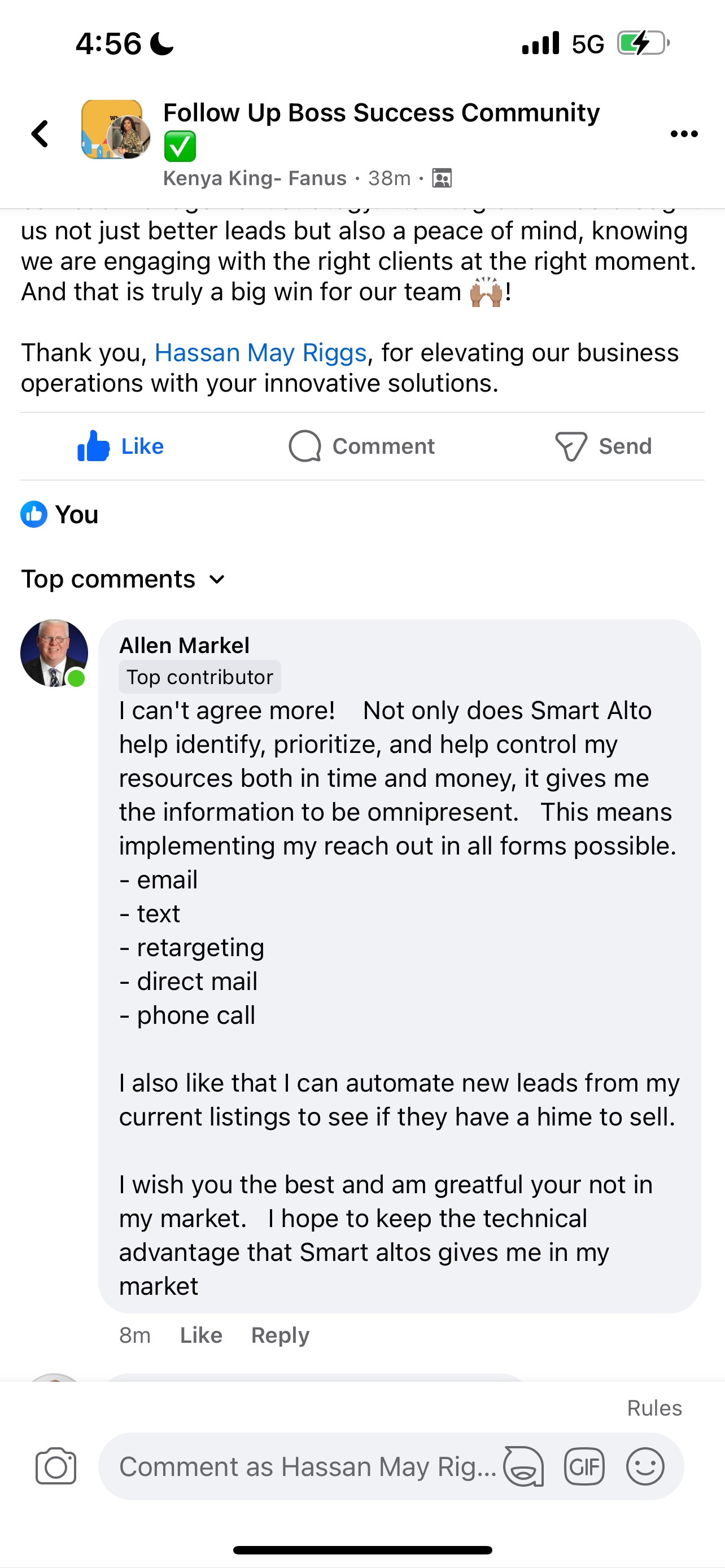725x1568 pixels.
Task: Open the avatar sticker picker
Action: click(x=523, y=1466)
